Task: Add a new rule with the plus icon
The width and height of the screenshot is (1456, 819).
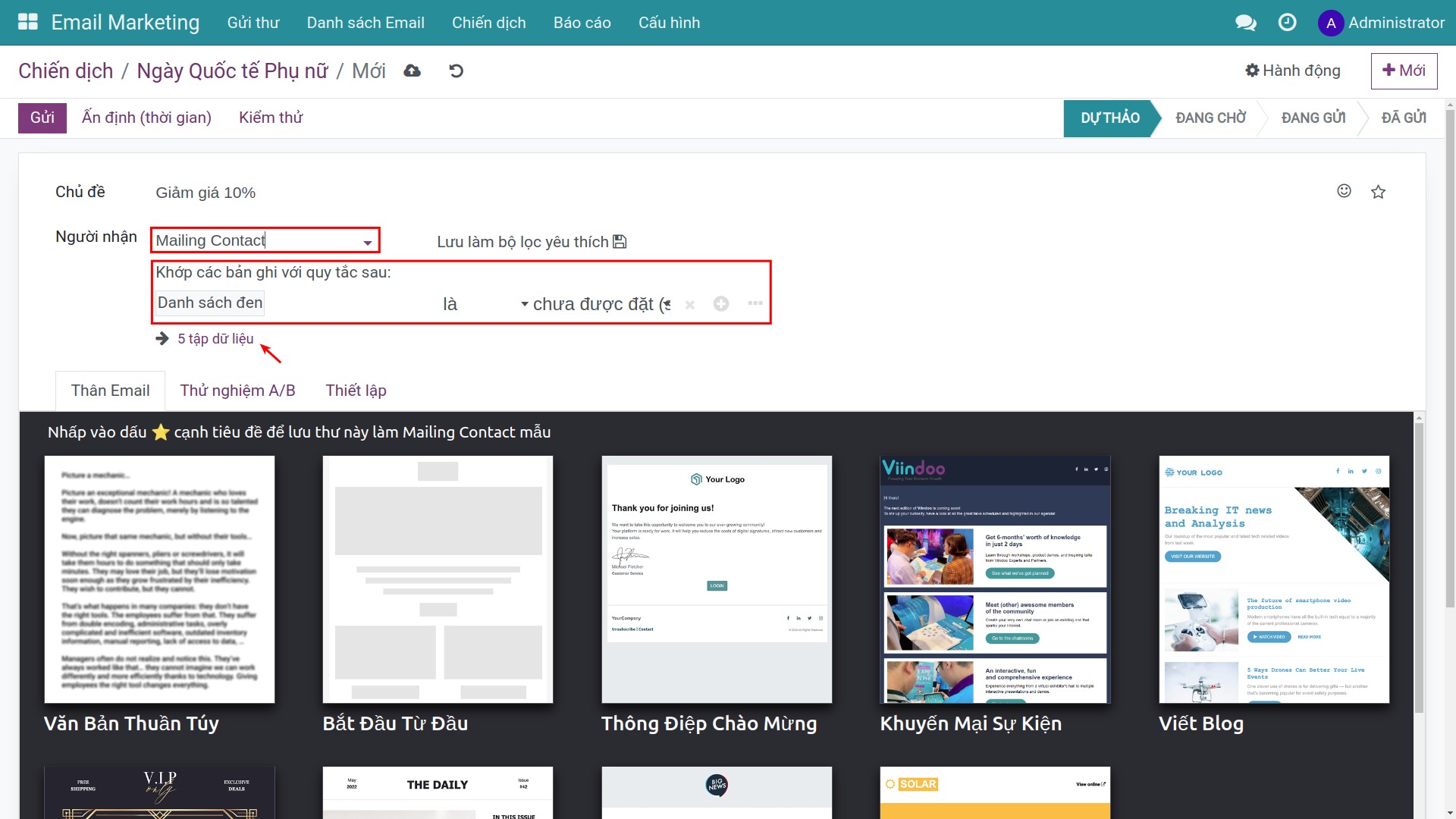Action: [x=721, y=303]
